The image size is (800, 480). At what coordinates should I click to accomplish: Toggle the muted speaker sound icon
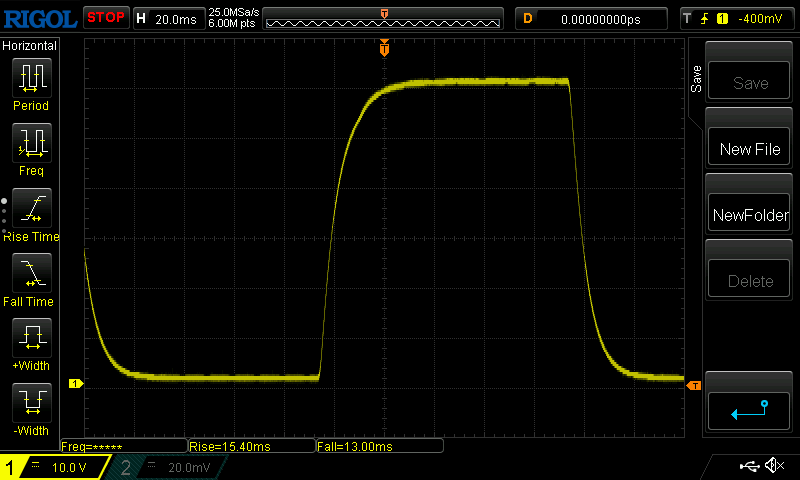(774, 465)
